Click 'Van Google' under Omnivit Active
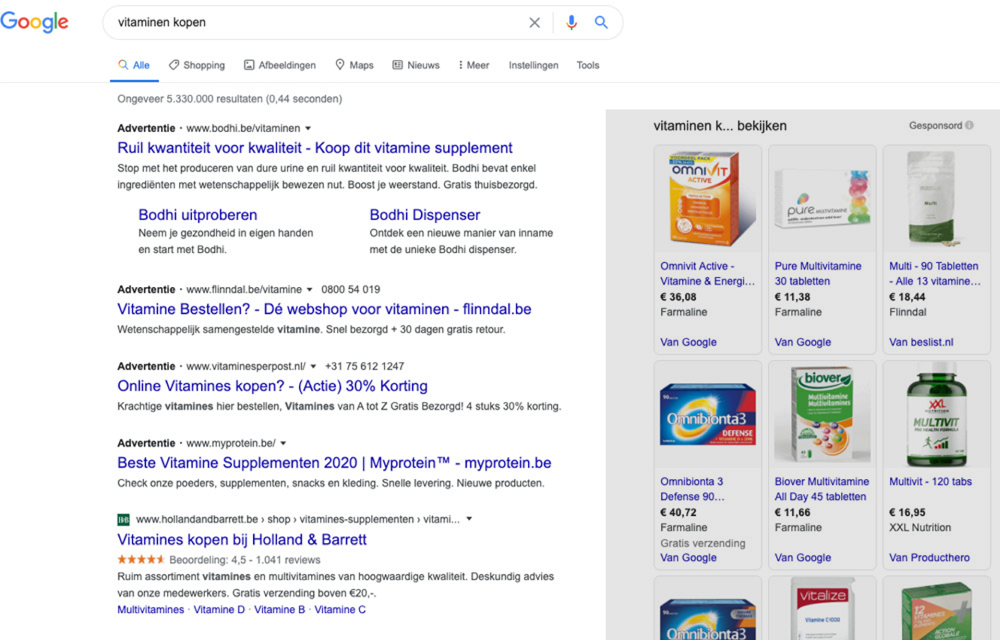The width and height of the screenshot is (1000, 640). pos(688,342)
